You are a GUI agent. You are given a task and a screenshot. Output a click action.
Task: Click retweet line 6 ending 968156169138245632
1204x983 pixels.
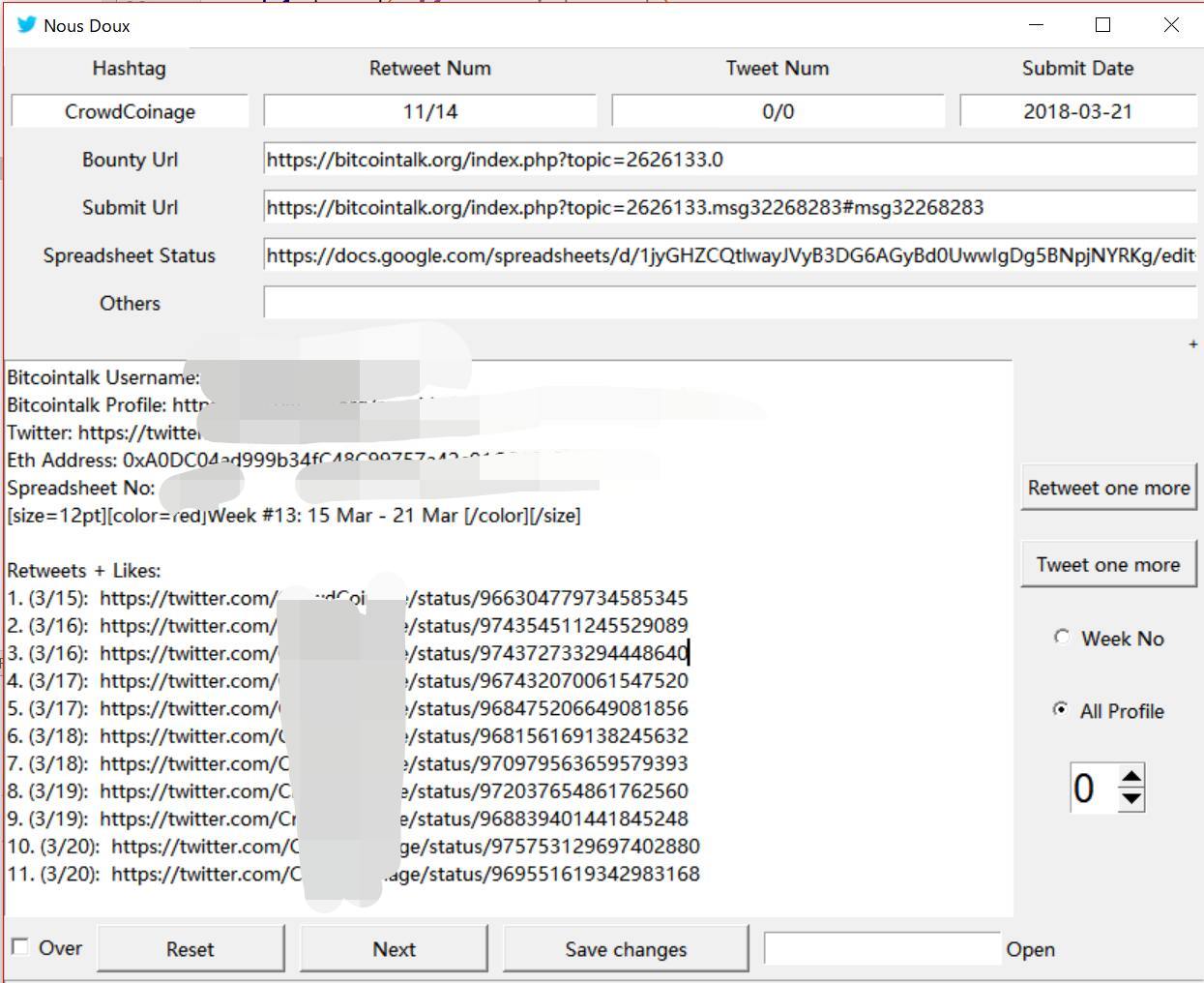pos(348,736)
